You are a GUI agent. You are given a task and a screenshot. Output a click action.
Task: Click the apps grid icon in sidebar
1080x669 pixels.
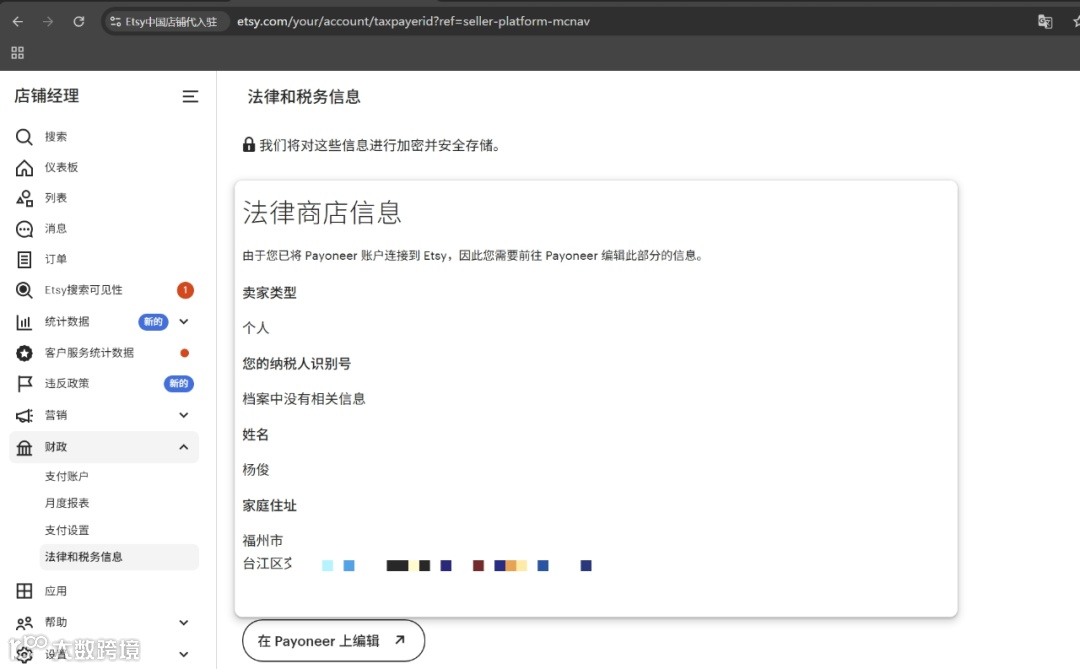[24, 591]
